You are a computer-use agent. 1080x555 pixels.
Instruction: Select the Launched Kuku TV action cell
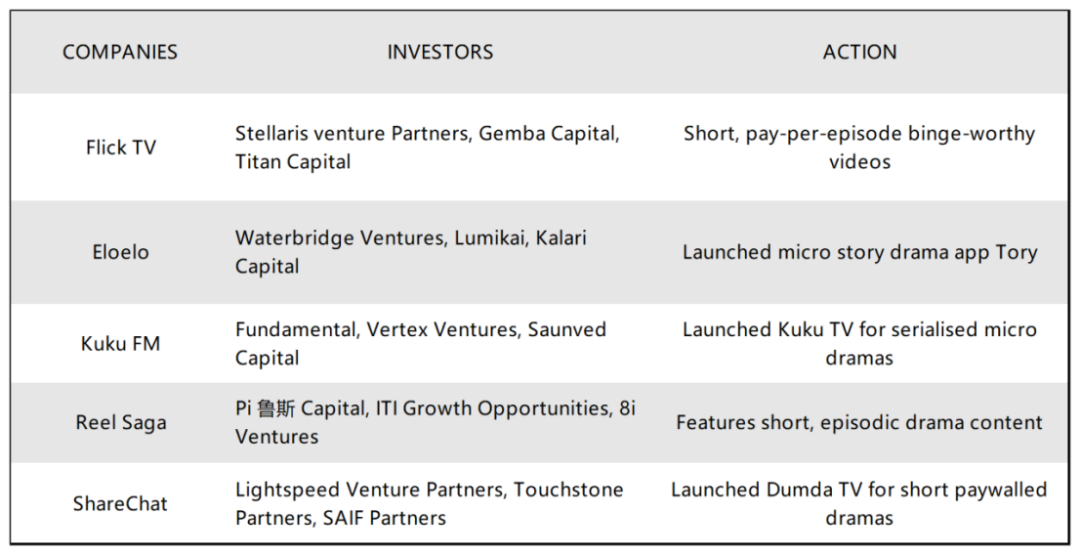pos(859,343)
